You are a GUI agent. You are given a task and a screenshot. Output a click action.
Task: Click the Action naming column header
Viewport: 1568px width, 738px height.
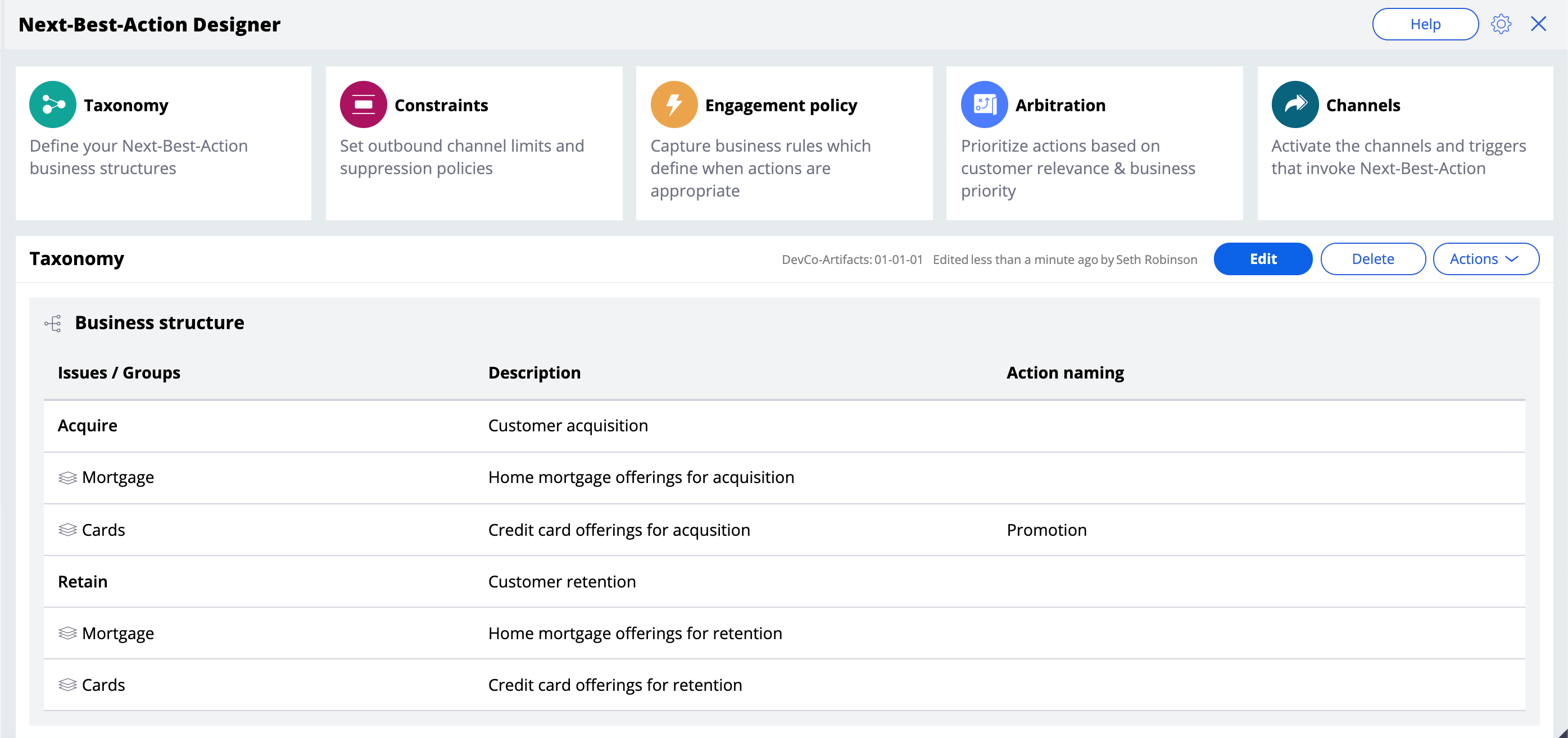coord(1064,372)
